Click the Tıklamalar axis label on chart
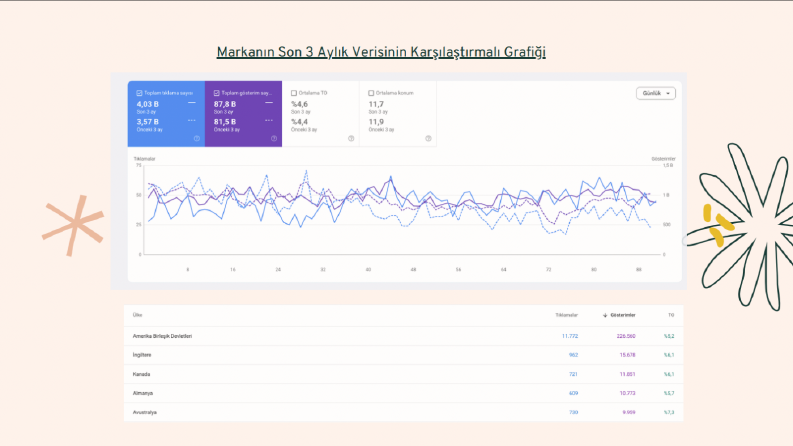Viewport: 793px width, 446px height. coord(144,159)
